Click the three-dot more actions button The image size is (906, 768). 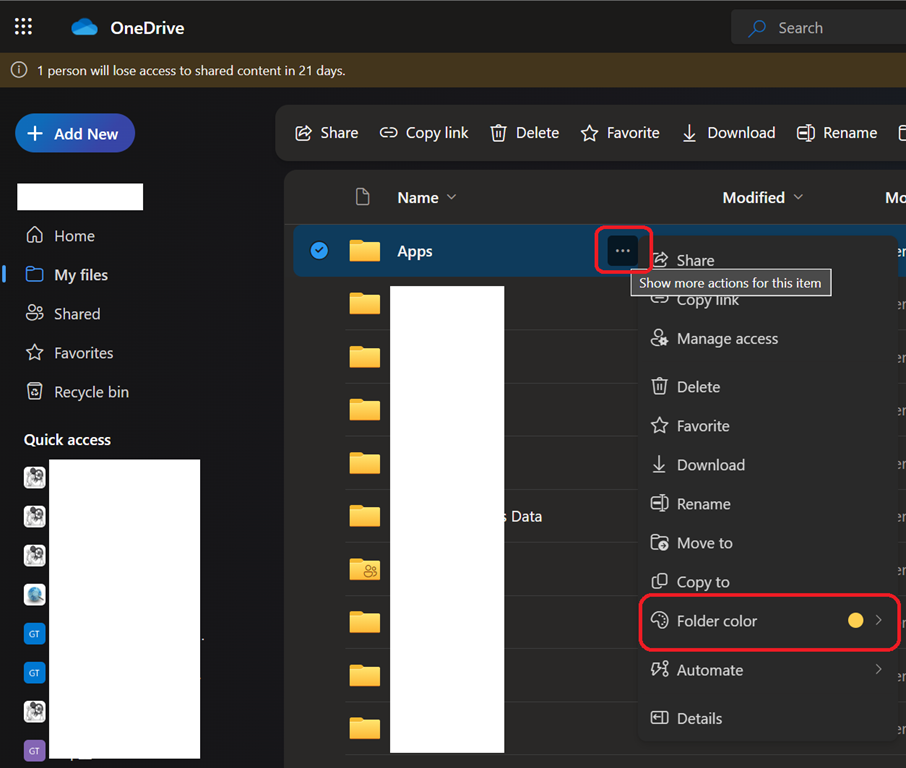pyautogui.click(x=623, y=250)
